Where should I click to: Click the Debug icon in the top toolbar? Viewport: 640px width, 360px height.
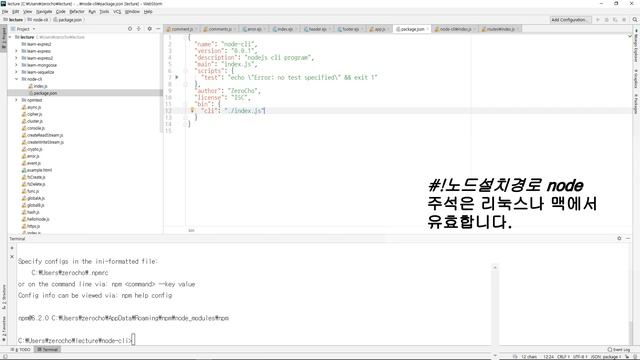click(x=607, y=20)
